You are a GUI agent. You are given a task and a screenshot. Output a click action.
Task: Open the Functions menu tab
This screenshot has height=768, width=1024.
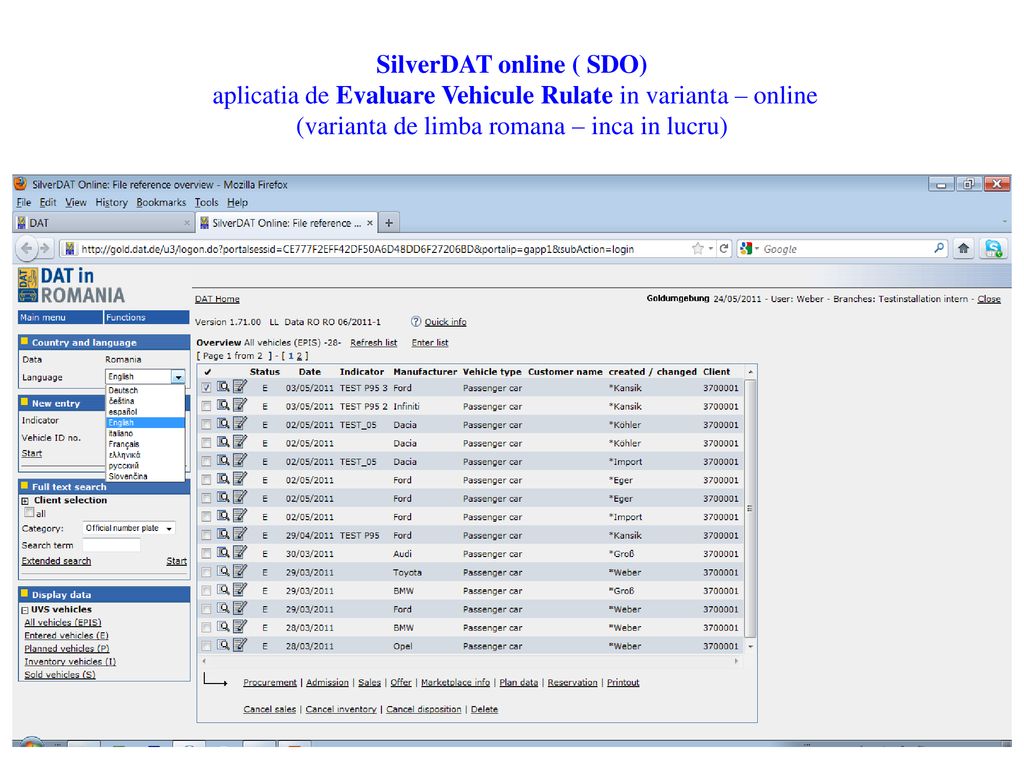coord(146,317)
